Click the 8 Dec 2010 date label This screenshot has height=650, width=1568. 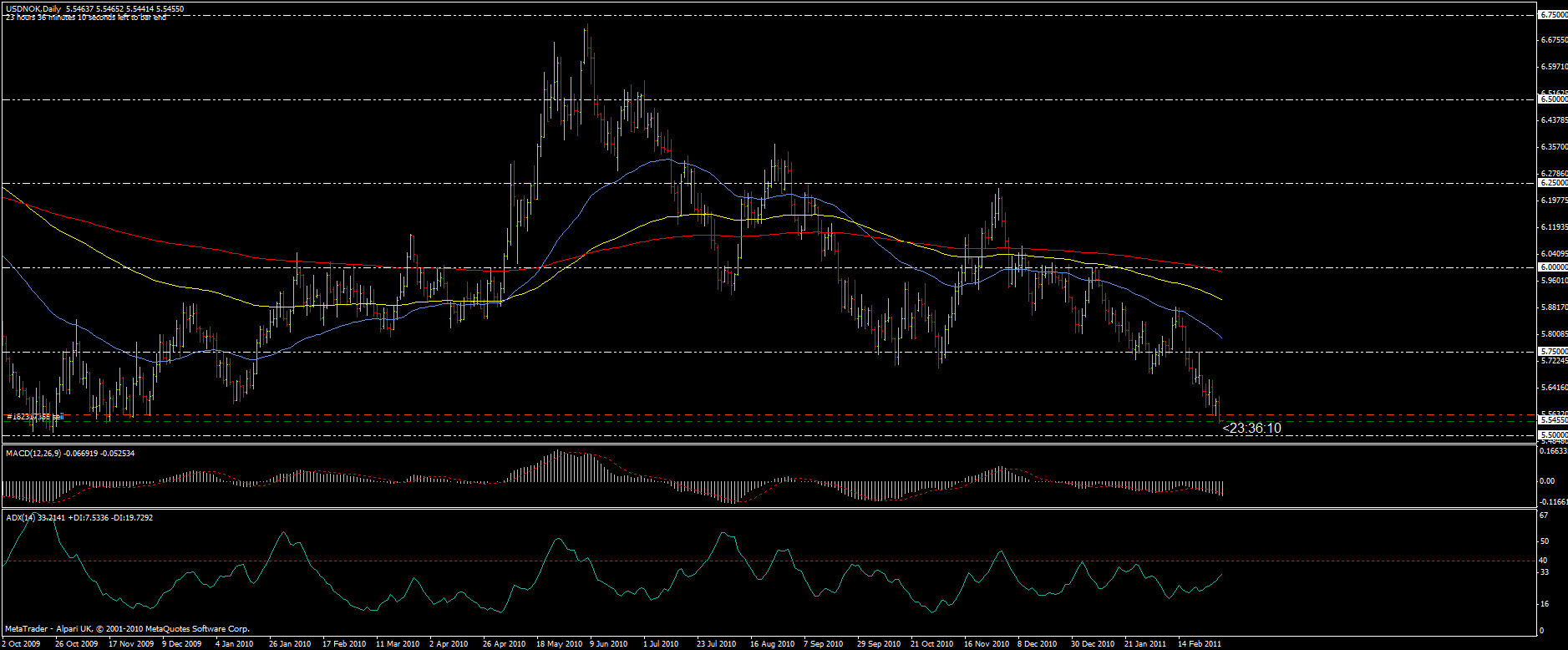tap(1037, 644)
